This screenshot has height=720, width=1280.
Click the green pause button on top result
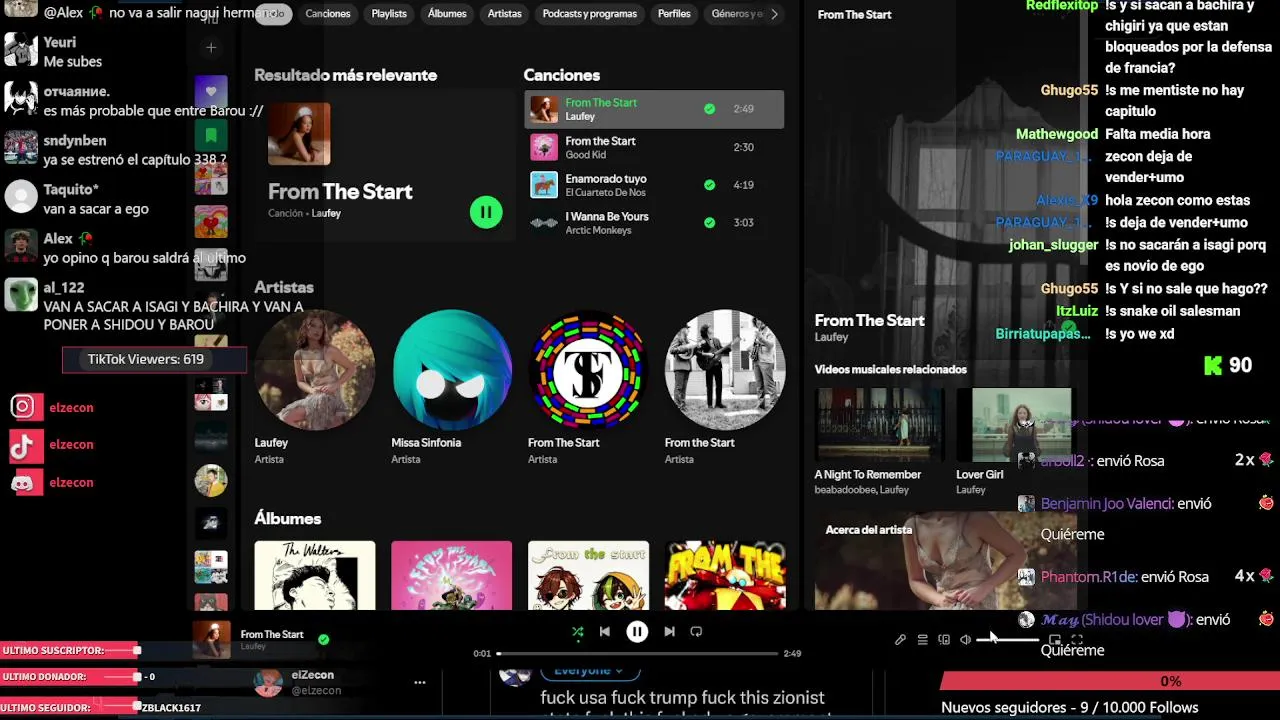pyautogui.click(x=486, y=212)
